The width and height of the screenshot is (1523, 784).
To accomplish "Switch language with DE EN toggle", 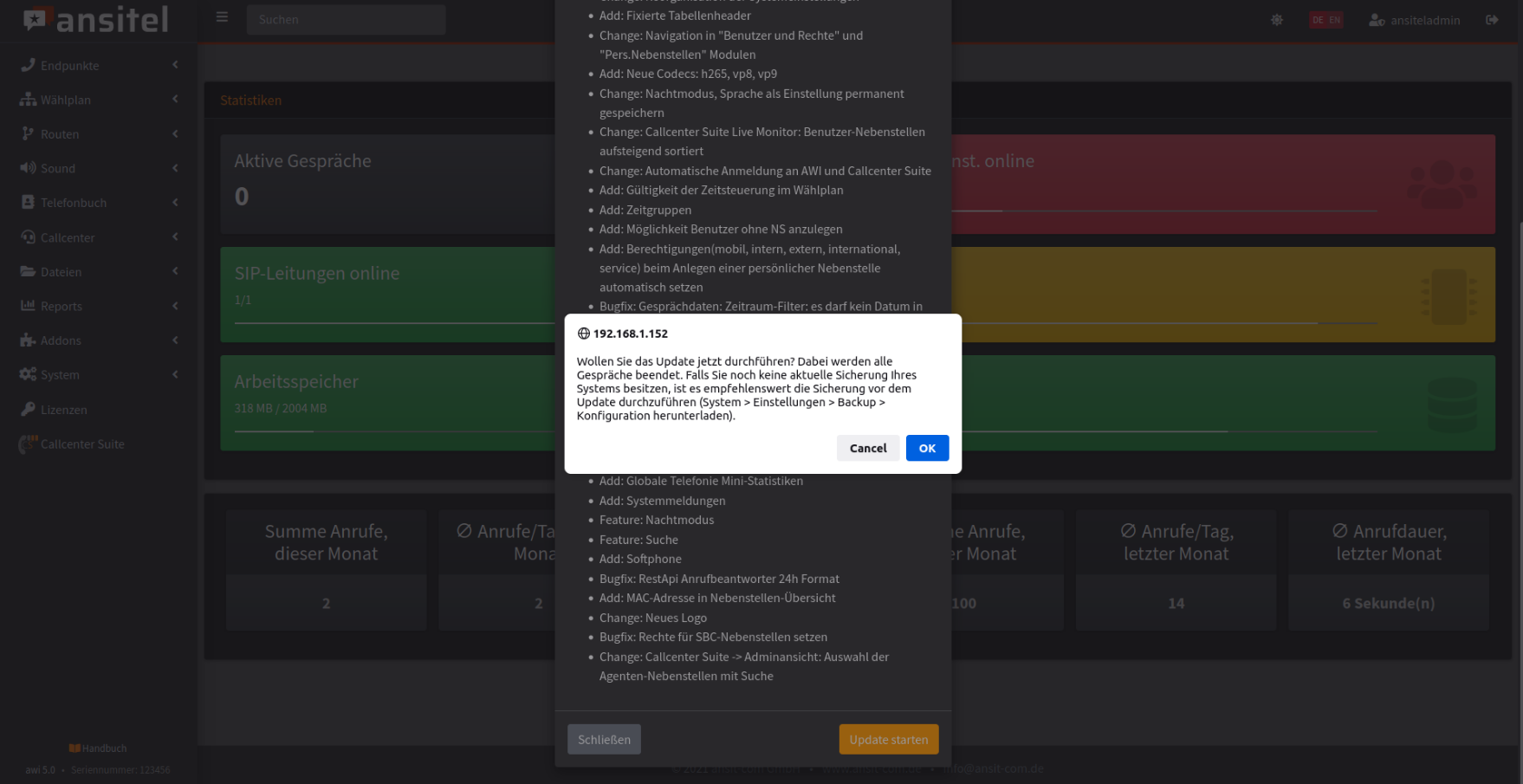I will (1325, 20).
